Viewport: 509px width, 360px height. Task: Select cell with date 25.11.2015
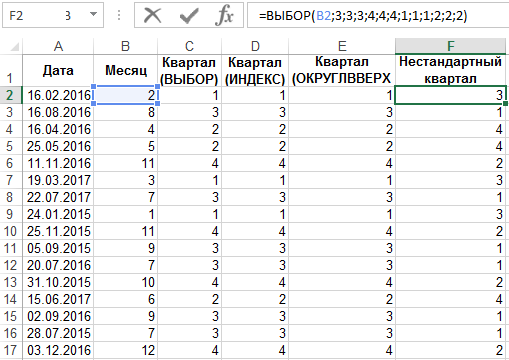[x=58, y=231]
